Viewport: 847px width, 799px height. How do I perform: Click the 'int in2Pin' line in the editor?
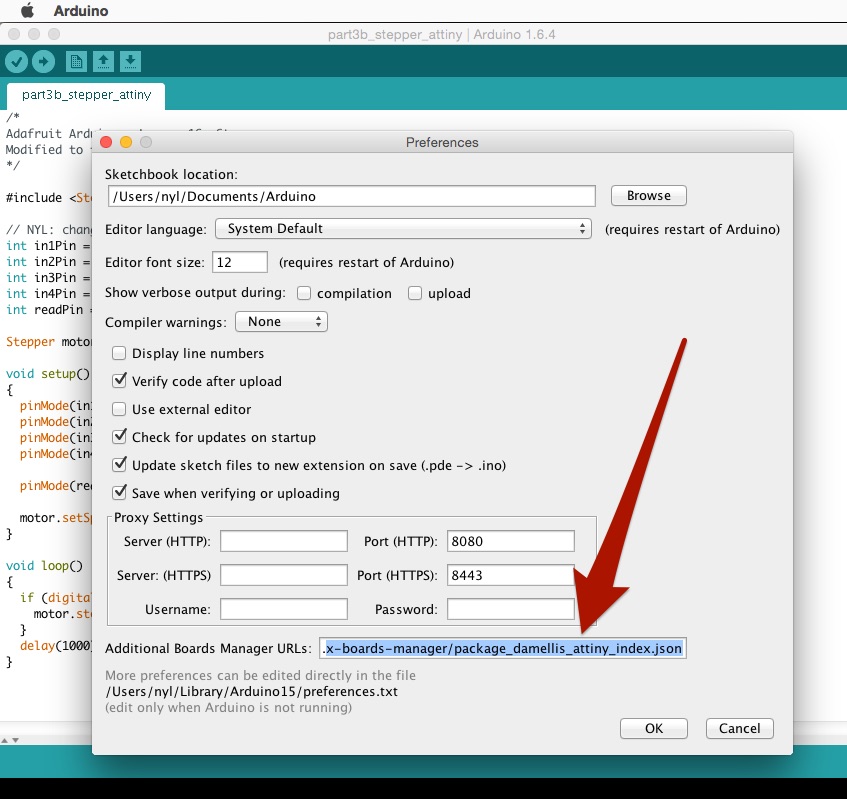point(49,261)
